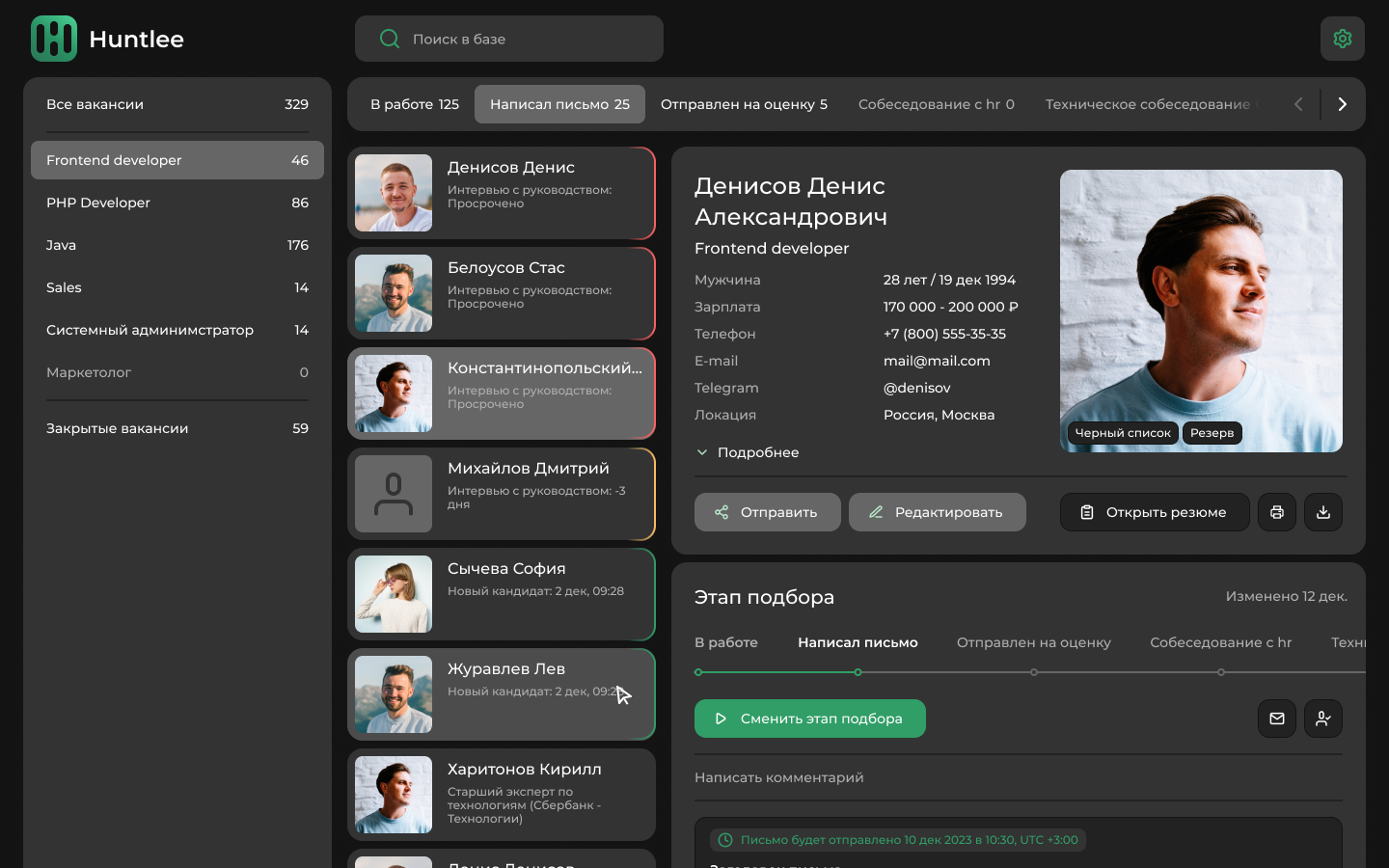
Task: Select the Frontend developer vacancy
Action: pos(177,160)
